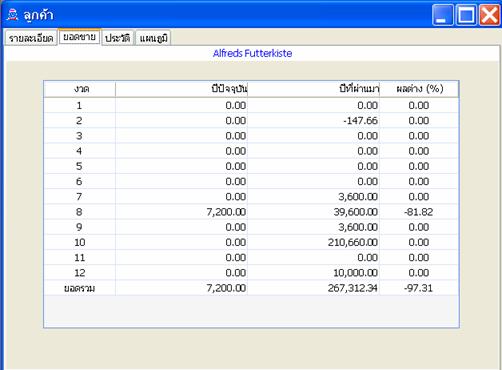
Task: Select the 267,312.34 total cell
Action: click(x=313, y=288)
